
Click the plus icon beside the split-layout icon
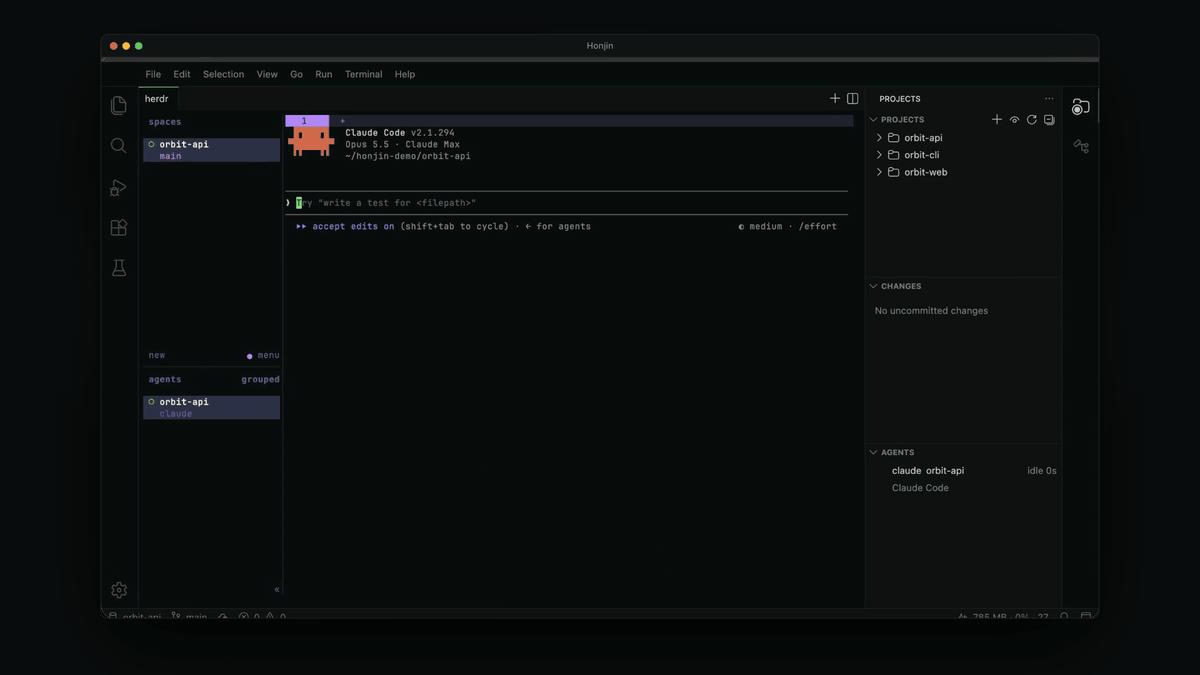coord(835,99)
